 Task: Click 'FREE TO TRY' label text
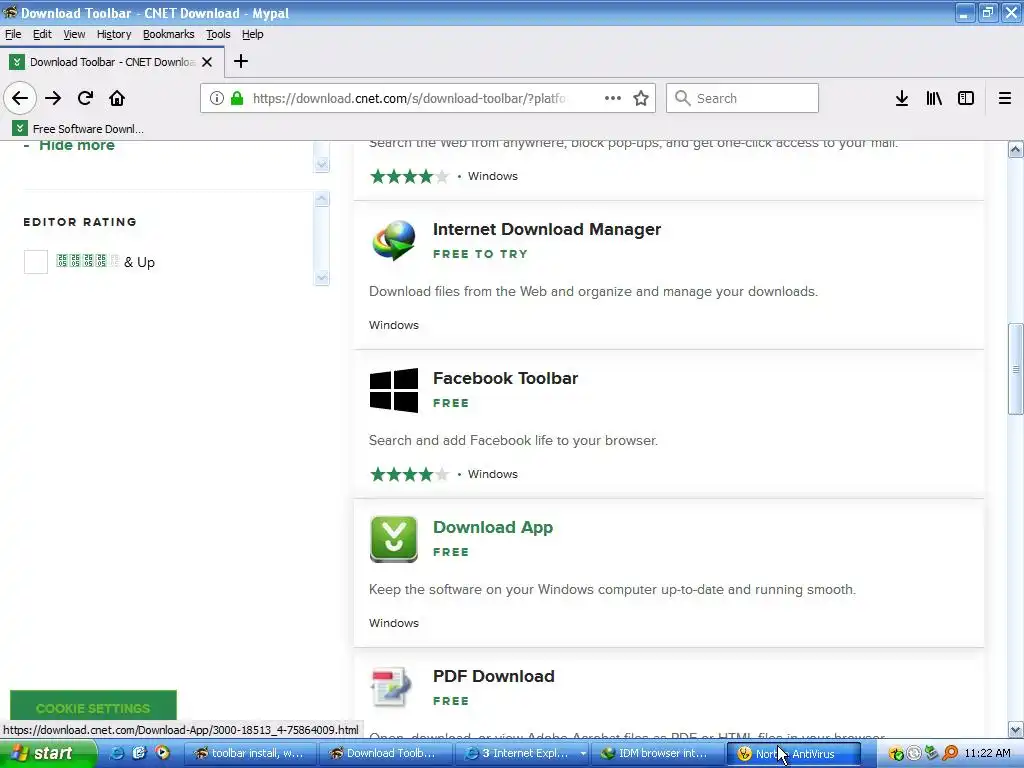click(480, 254)
